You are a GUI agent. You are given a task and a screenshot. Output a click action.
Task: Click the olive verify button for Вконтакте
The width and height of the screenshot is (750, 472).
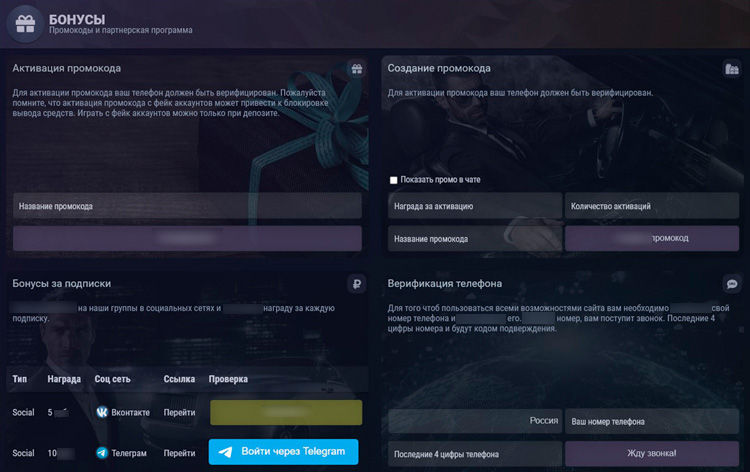286,412
